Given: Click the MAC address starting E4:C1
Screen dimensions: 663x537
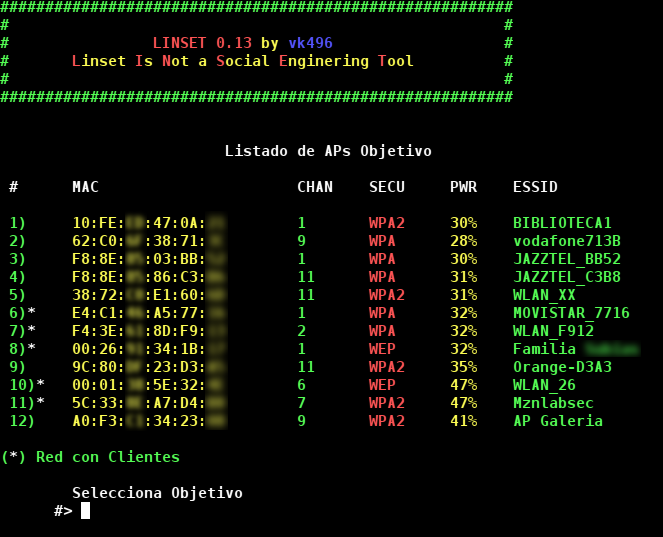Looking at the screenshot, I should pos(149,313).
